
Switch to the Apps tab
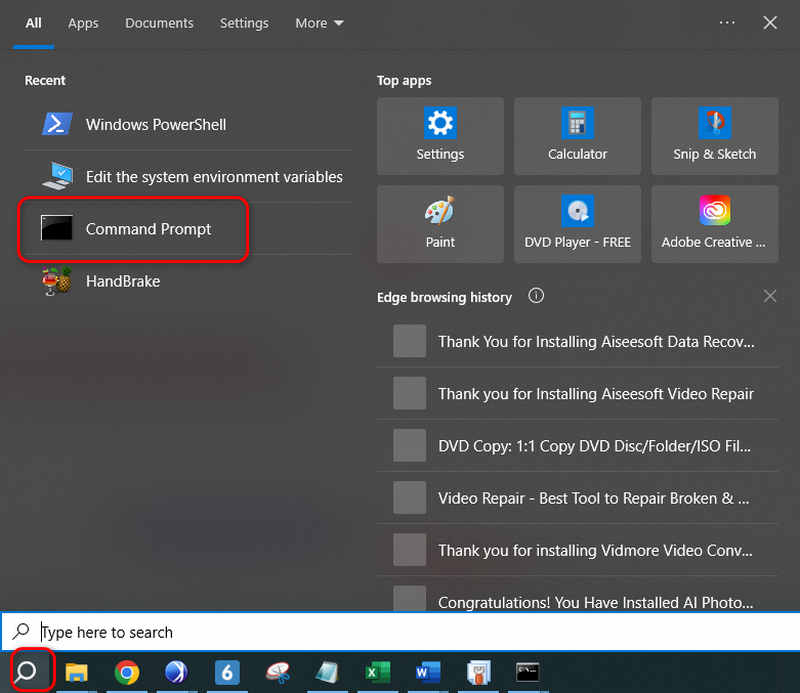(83, 23)
